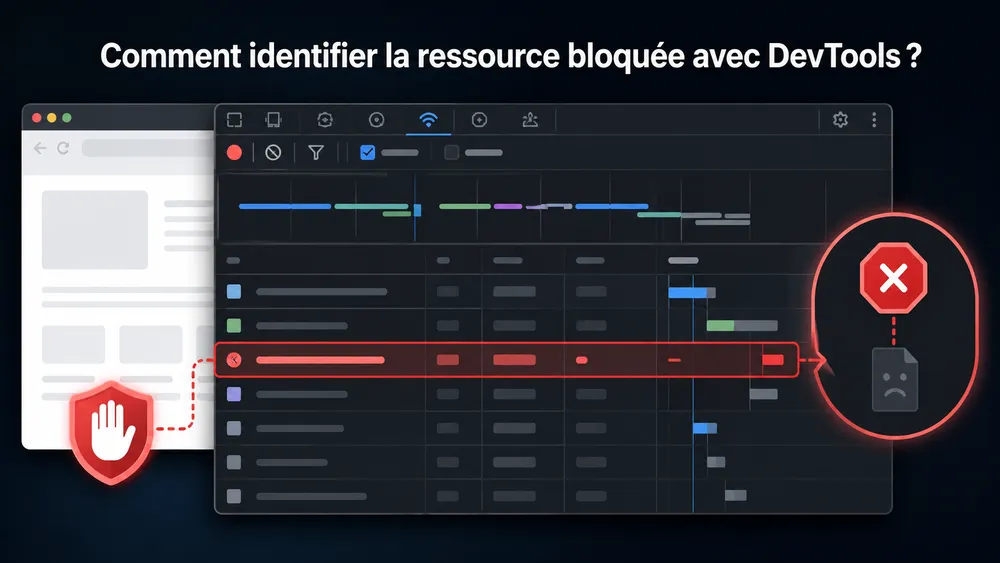The image size is (1000, 563).
Task: Uncheck the checked blue checkbox
Action: 367,152
